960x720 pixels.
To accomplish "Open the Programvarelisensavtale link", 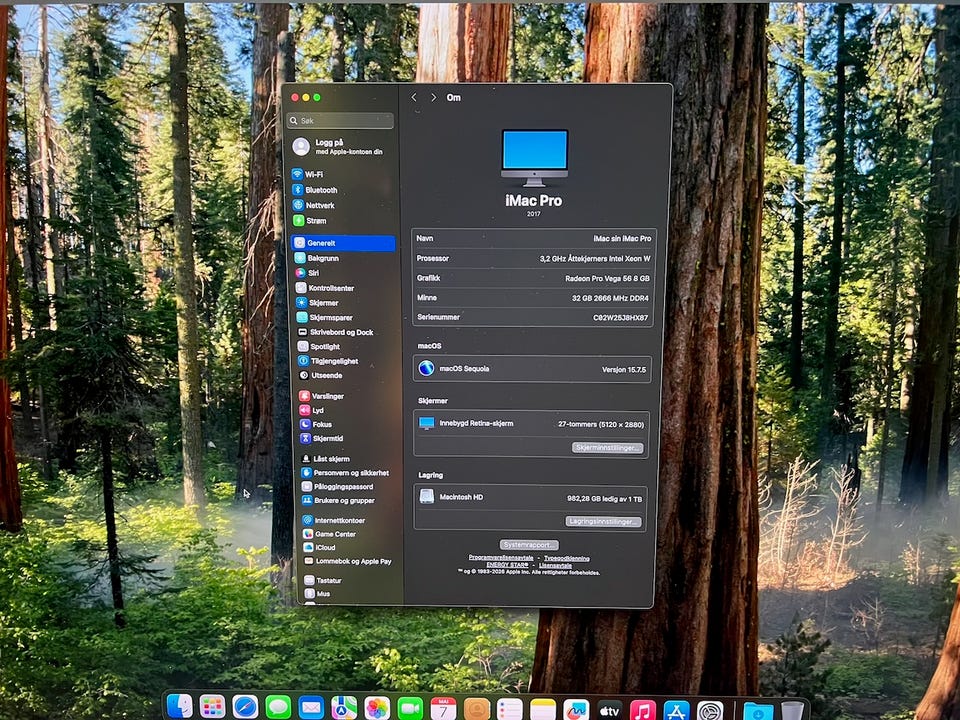I will (501, 558).
